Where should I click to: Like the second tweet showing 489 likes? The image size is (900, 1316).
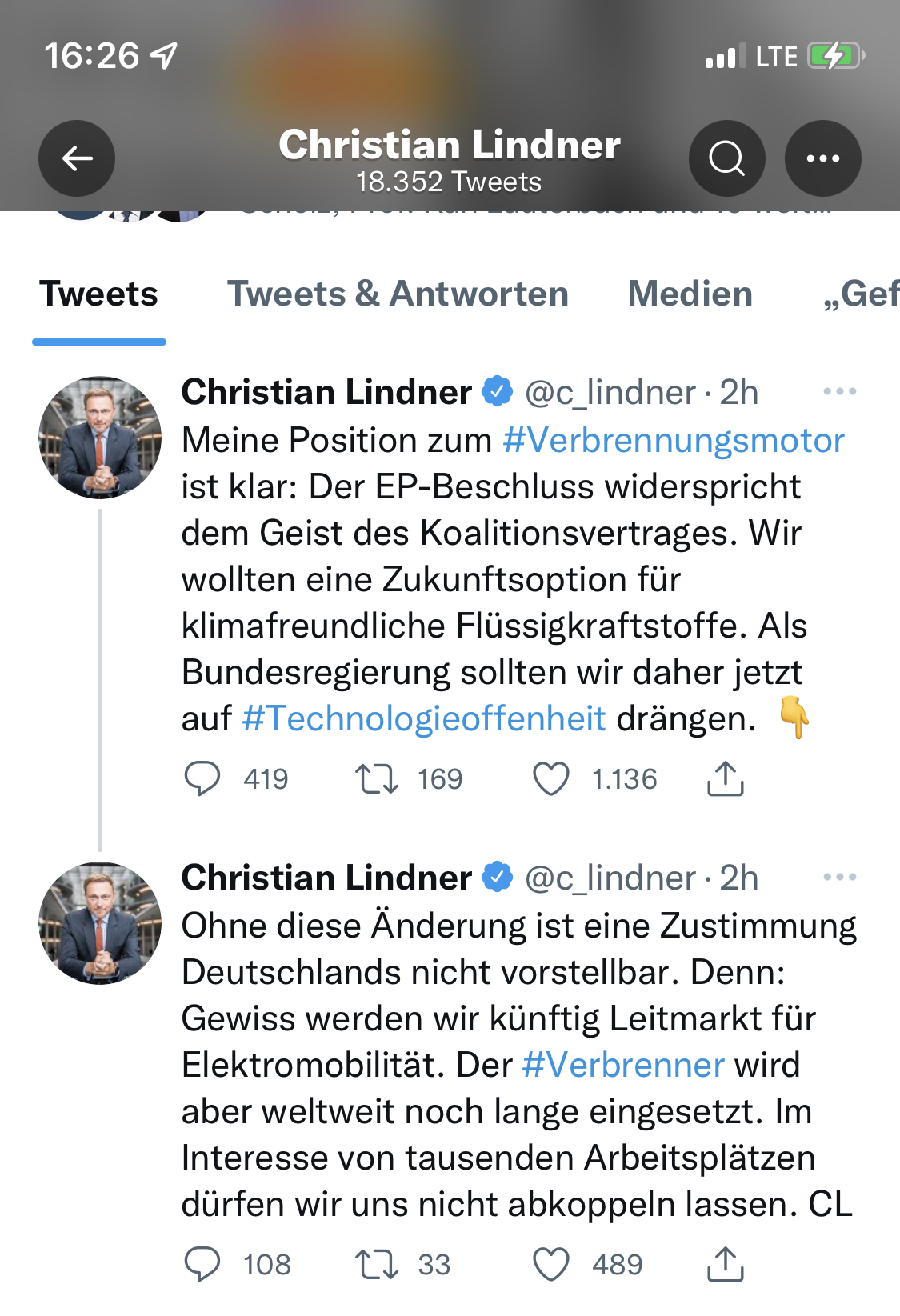[x=552, y=1264]
